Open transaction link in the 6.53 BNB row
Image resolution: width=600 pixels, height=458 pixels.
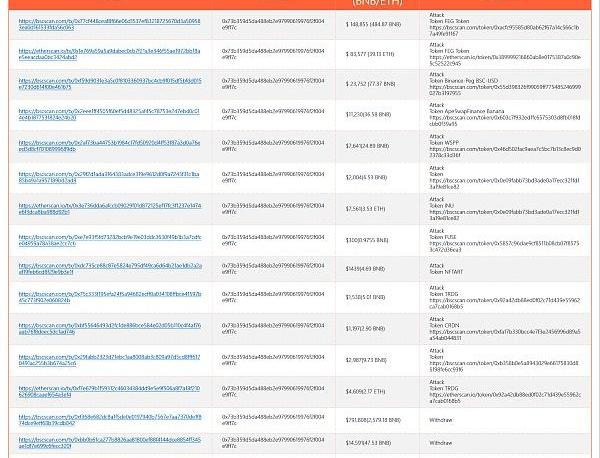pos(109,177)
